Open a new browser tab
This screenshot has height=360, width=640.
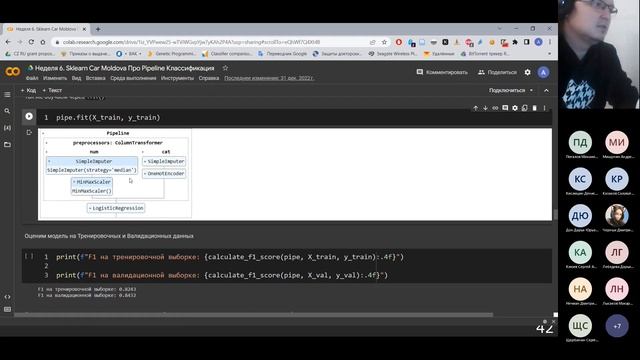click(x=98, y=29)
